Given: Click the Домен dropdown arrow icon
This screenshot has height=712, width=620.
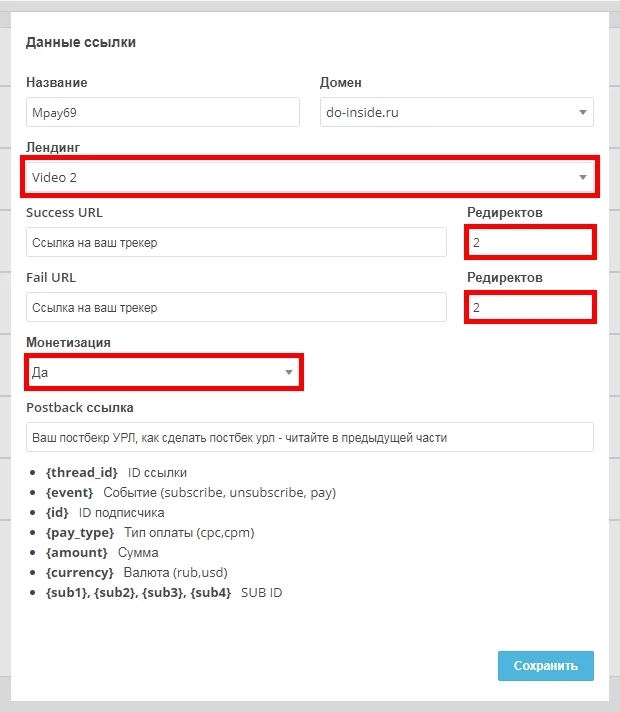Looking at the screenshot, I should tap(583, 112).
